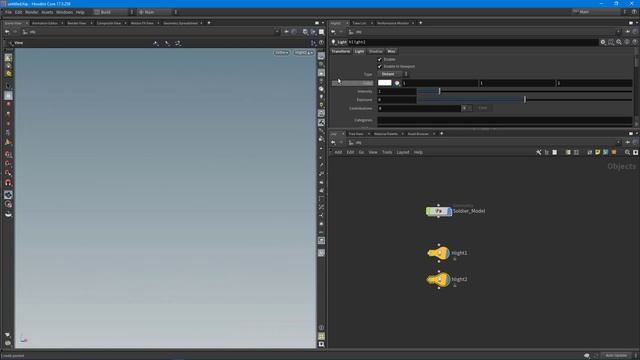640x360 pixels.
Task: Open the Main dropdown at top right
Action: 599,12
